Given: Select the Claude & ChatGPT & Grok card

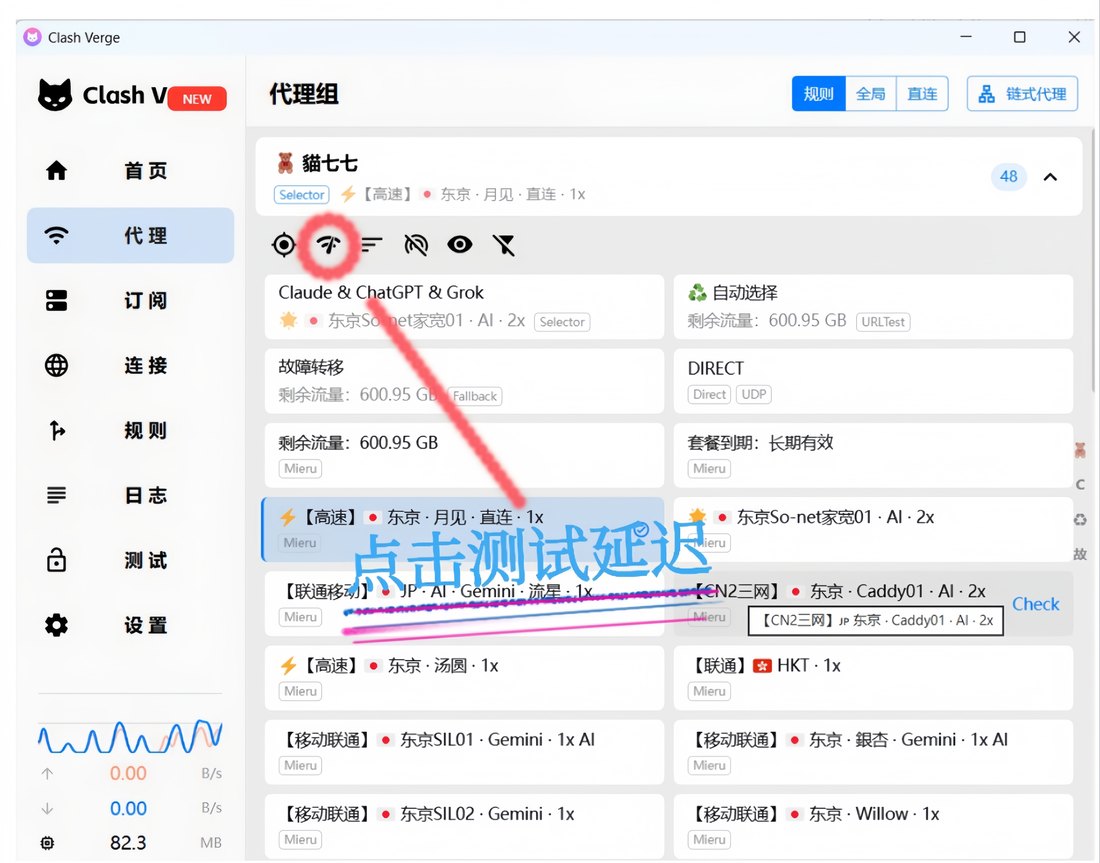Looking at the screenshot, I should point(464,307).
